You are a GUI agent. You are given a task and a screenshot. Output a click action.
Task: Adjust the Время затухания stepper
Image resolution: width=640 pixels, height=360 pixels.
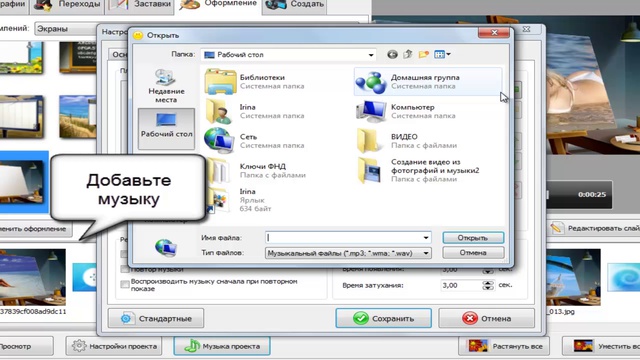488,285
